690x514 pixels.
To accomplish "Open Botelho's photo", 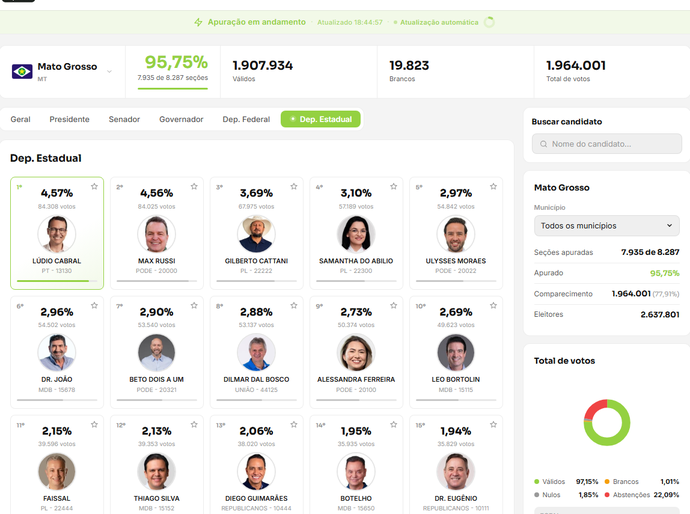I will tap(356, 472).
